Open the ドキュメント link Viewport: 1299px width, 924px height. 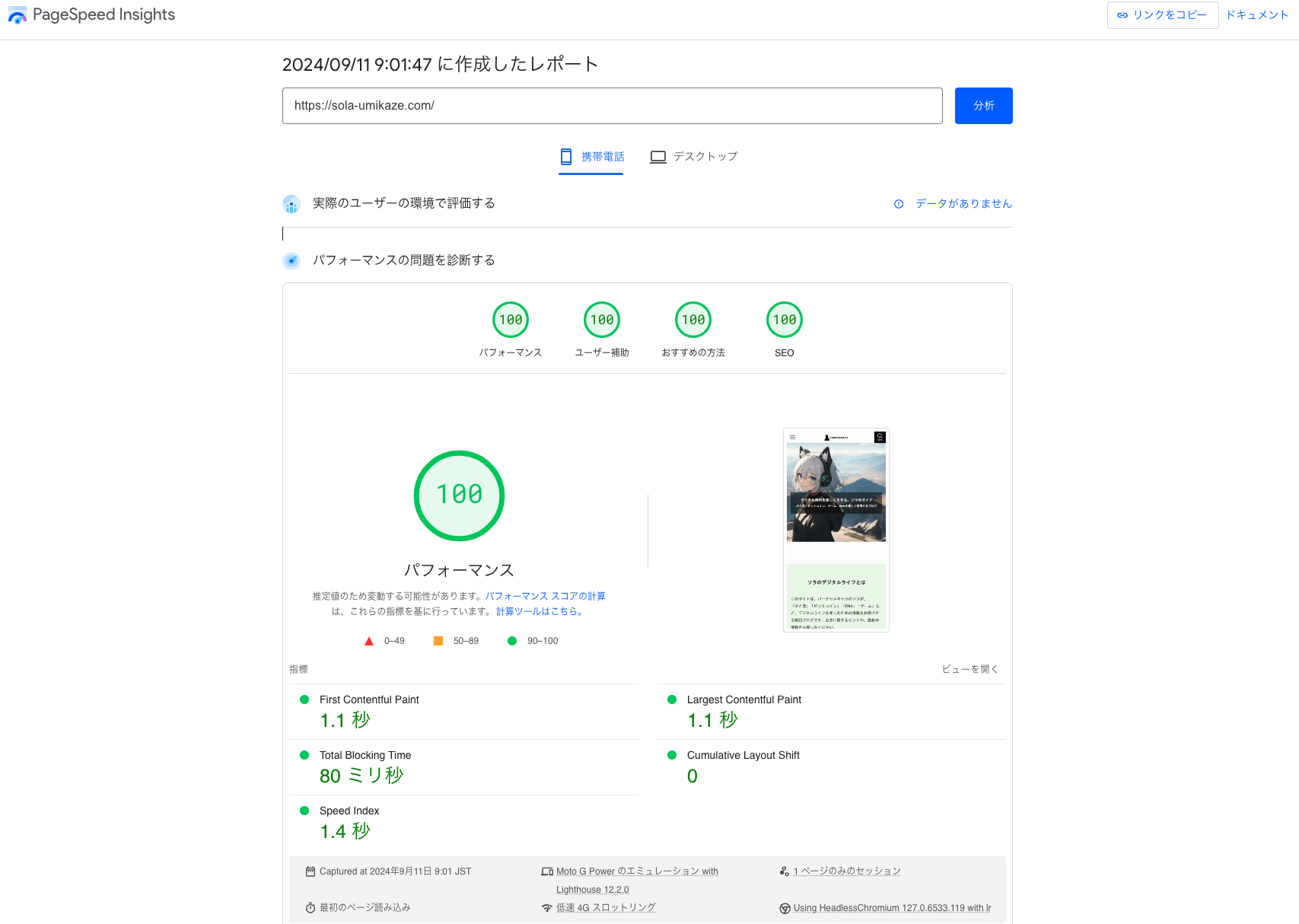click(x=1256, y=15)
